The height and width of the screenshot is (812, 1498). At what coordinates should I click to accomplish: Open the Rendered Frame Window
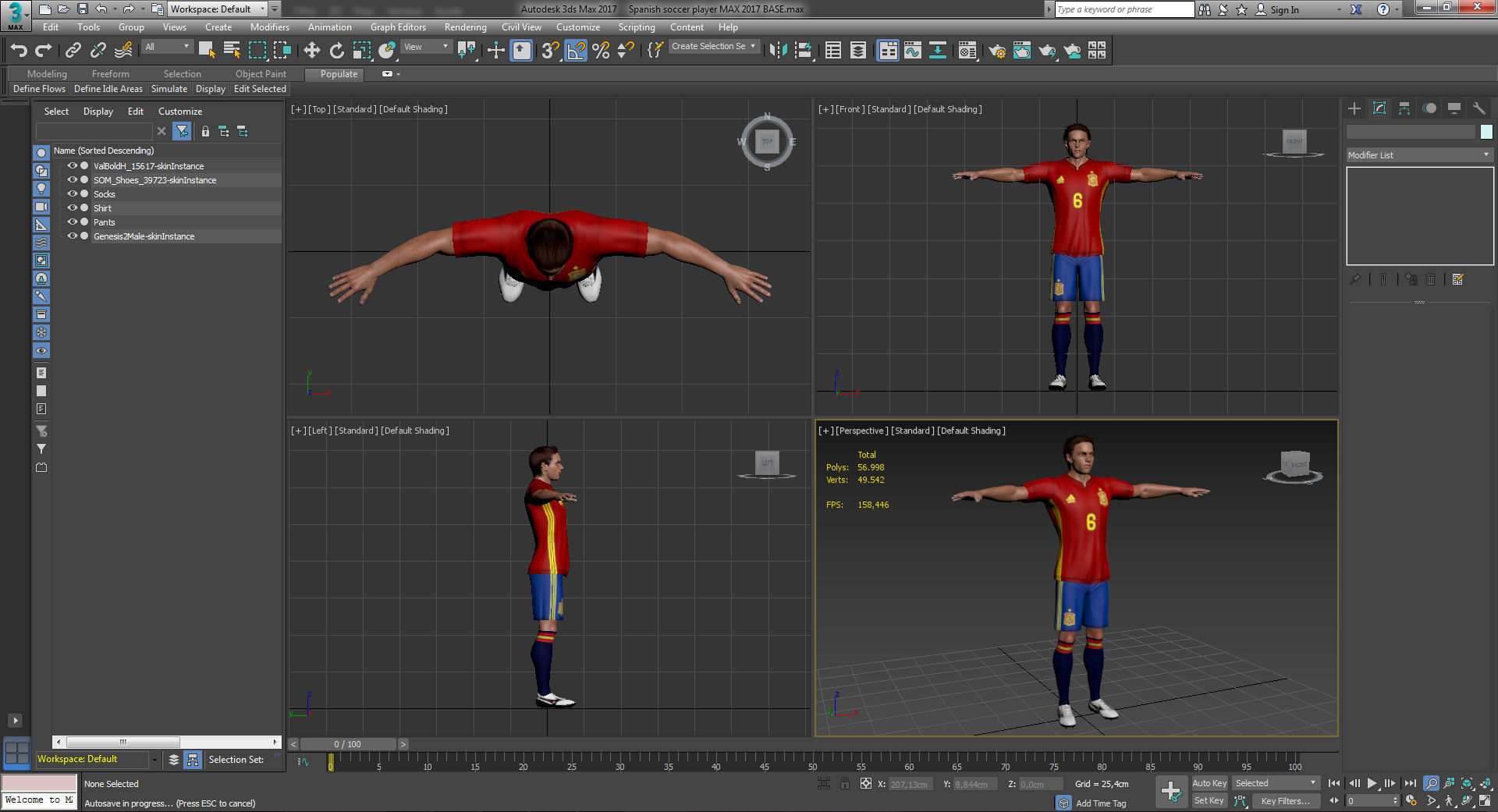(x=1022, y=51)
